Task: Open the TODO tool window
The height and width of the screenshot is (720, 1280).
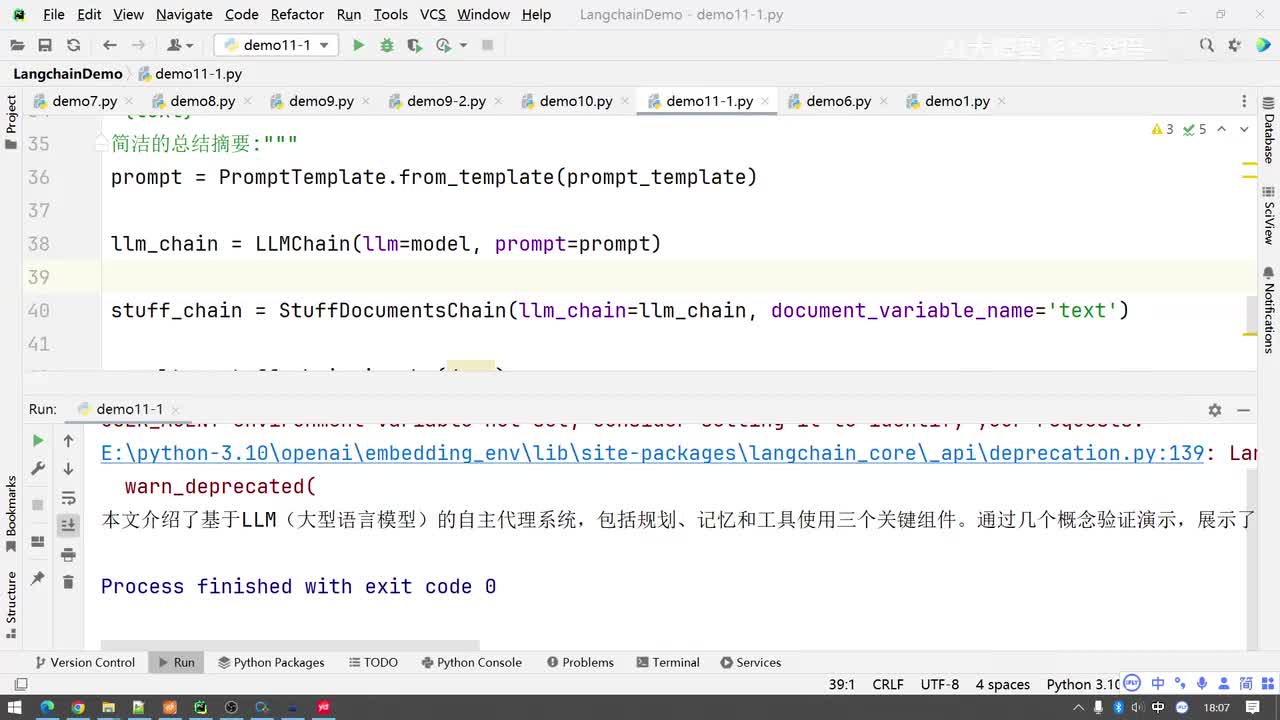Action: (x=373, y=662)
